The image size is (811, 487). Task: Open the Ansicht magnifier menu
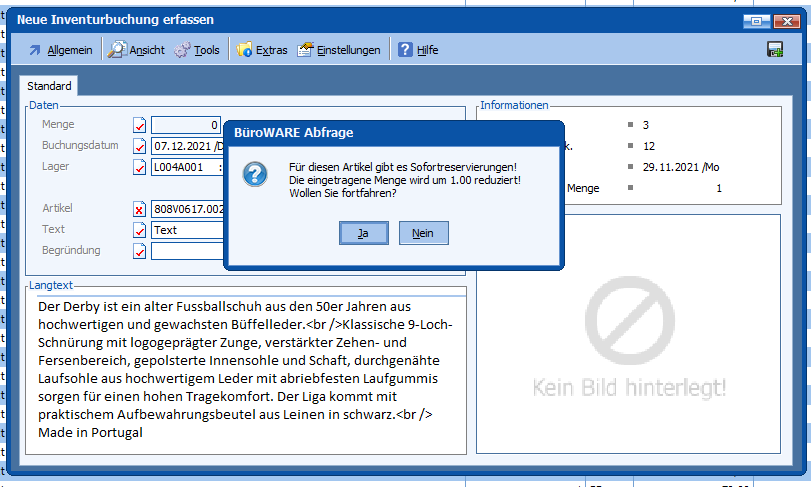click(x=136, y=50)
